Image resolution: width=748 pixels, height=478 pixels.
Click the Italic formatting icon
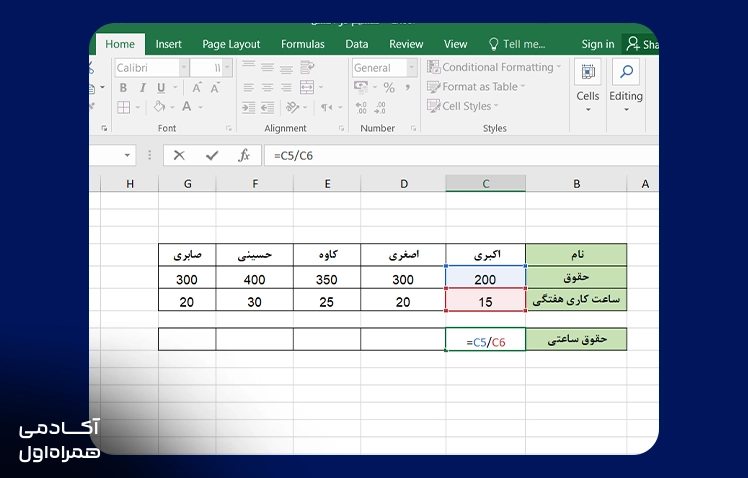coord(142,88)
